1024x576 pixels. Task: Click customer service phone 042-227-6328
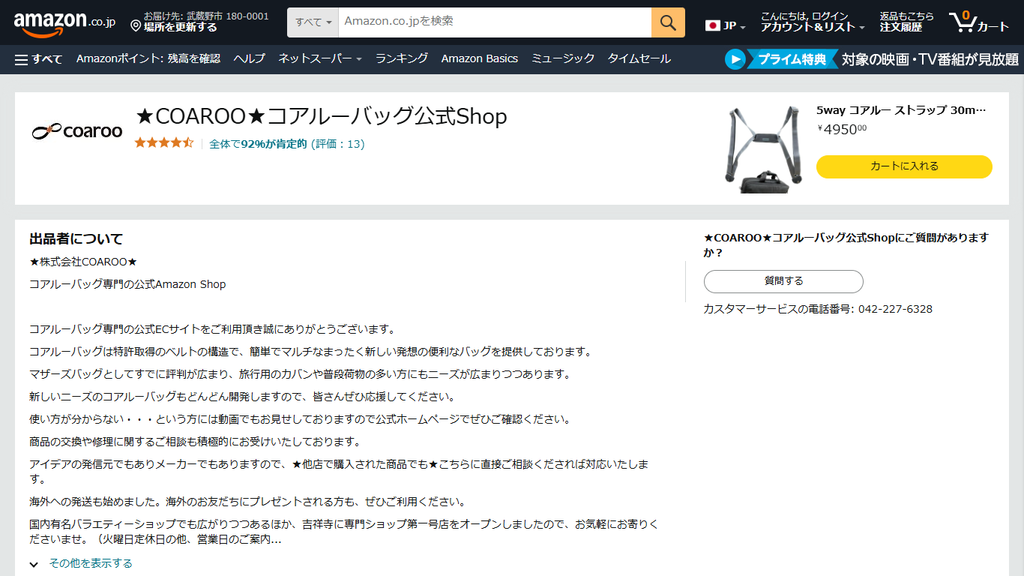[895, 310]
